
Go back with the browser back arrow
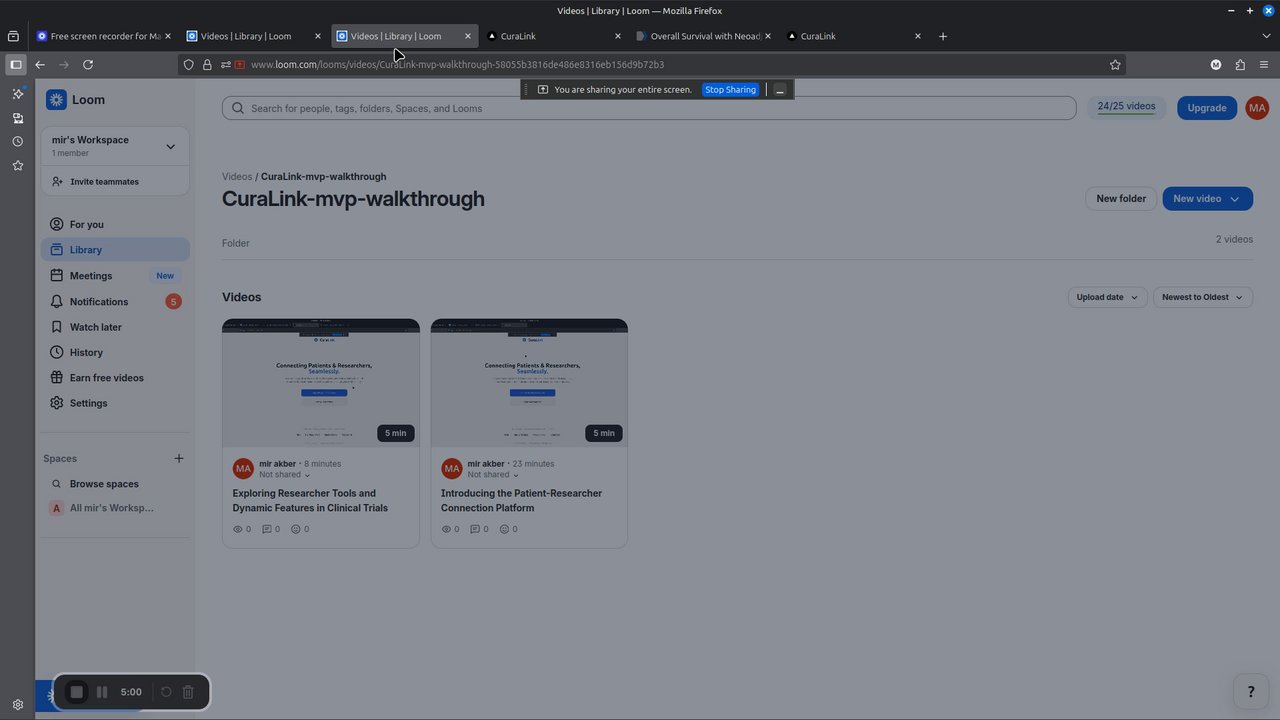(40, 64)
